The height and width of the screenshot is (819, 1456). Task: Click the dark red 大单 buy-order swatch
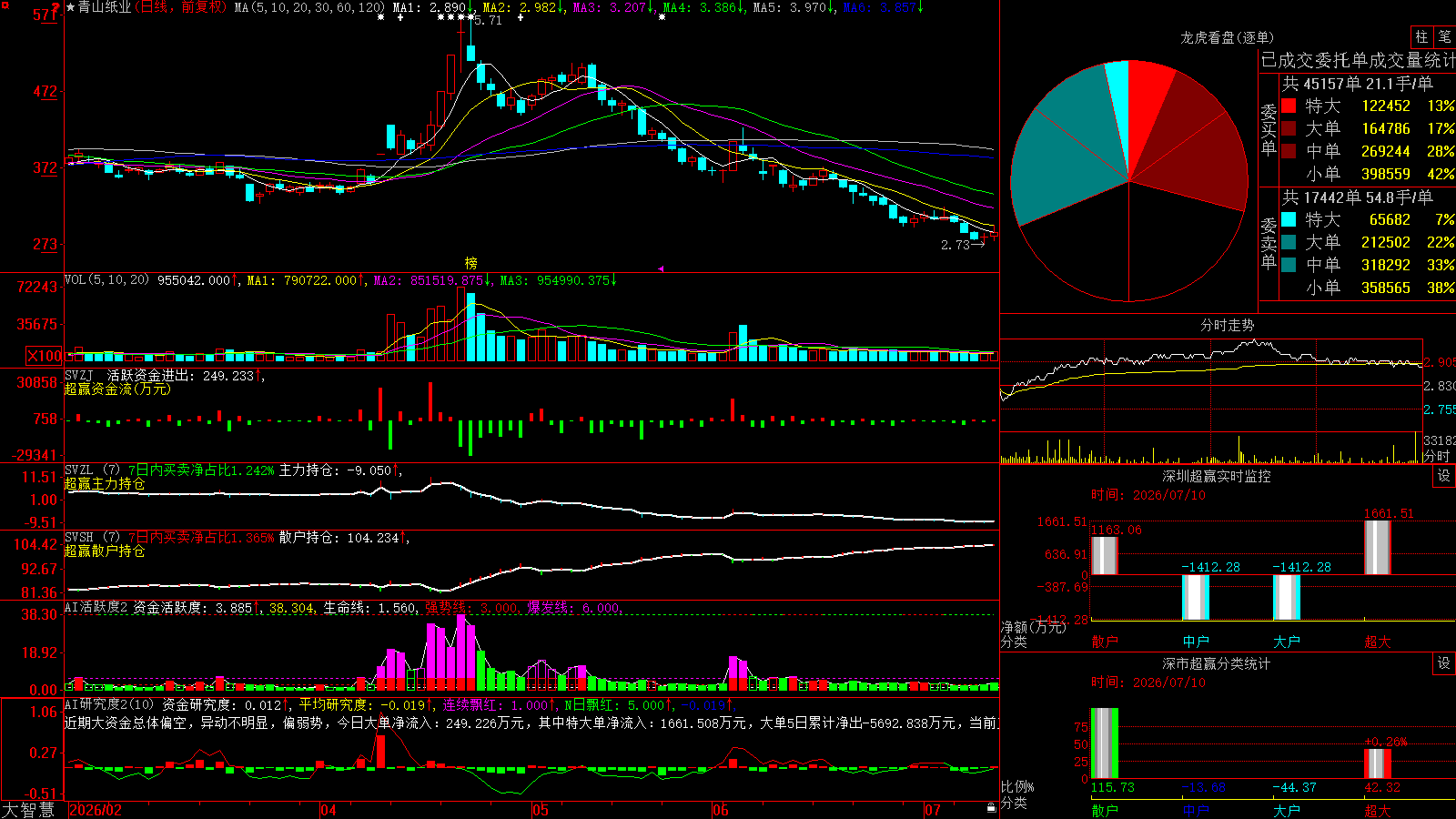point(1289,128)
